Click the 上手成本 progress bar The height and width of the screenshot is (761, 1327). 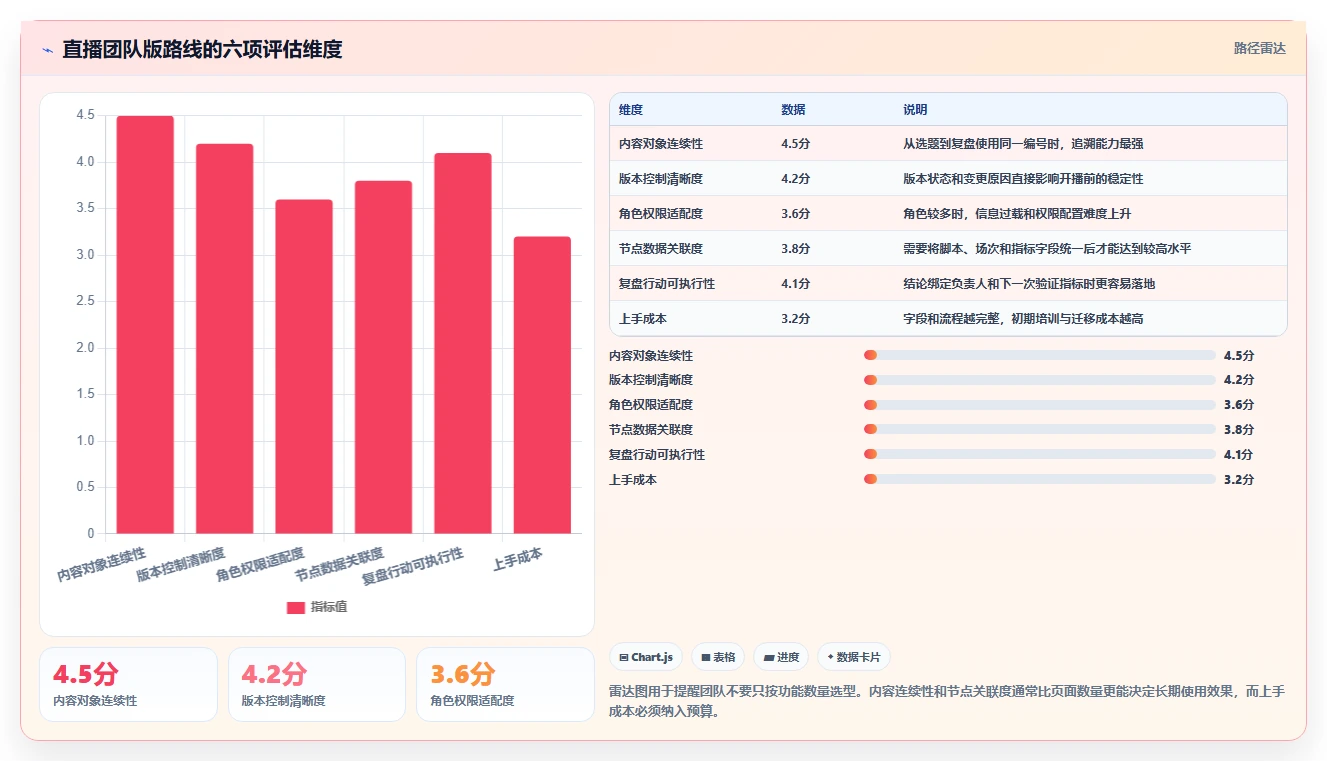tap(1040, 480)
